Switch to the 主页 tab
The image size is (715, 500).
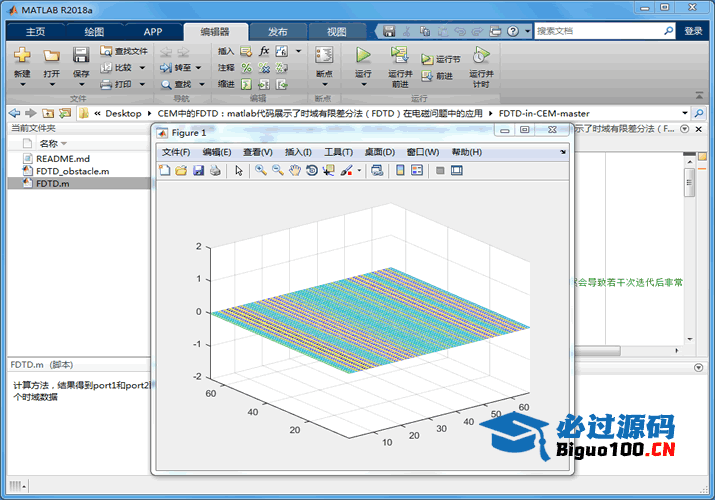tap(36, 31)
